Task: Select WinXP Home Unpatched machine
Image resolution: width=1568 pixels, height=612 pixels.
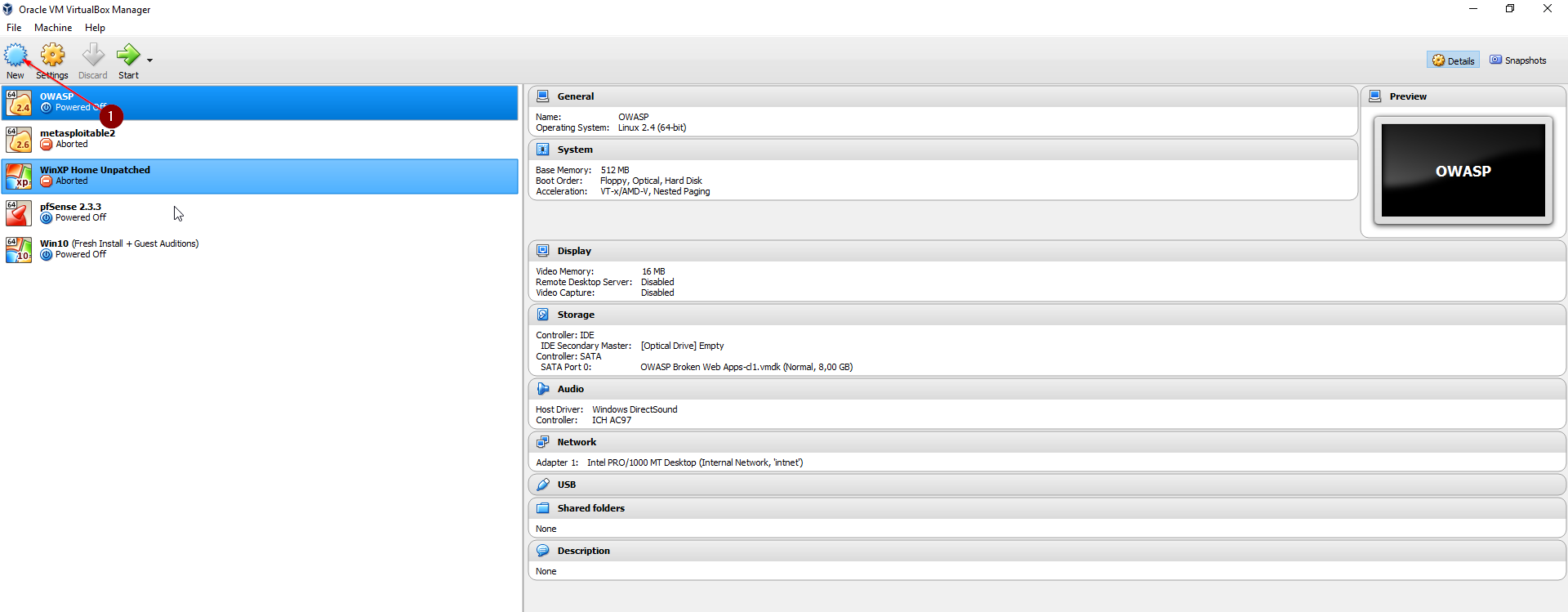Action: pos(260,176)
